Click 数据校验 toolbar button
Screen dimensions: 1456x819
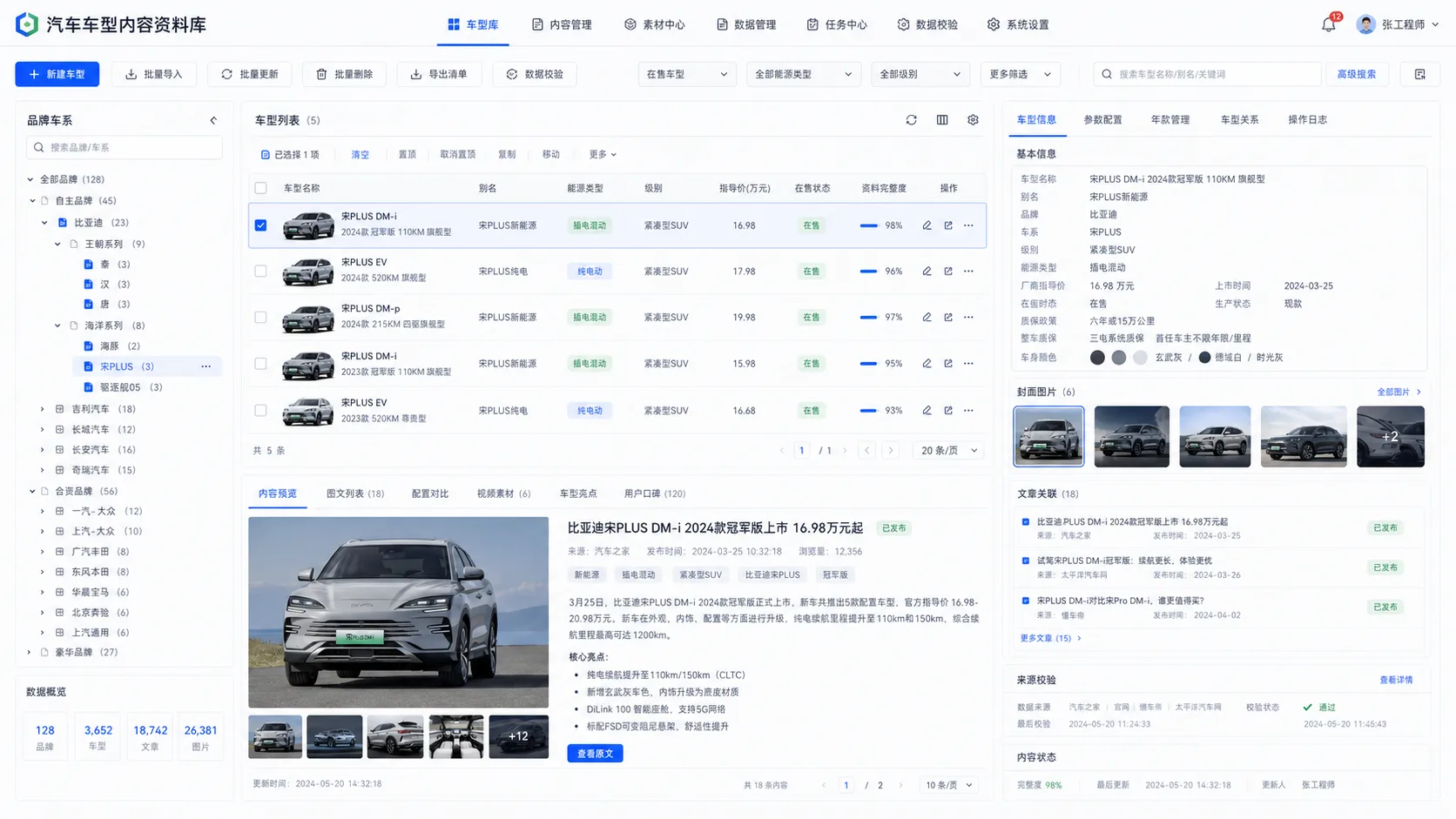point(535,74)
